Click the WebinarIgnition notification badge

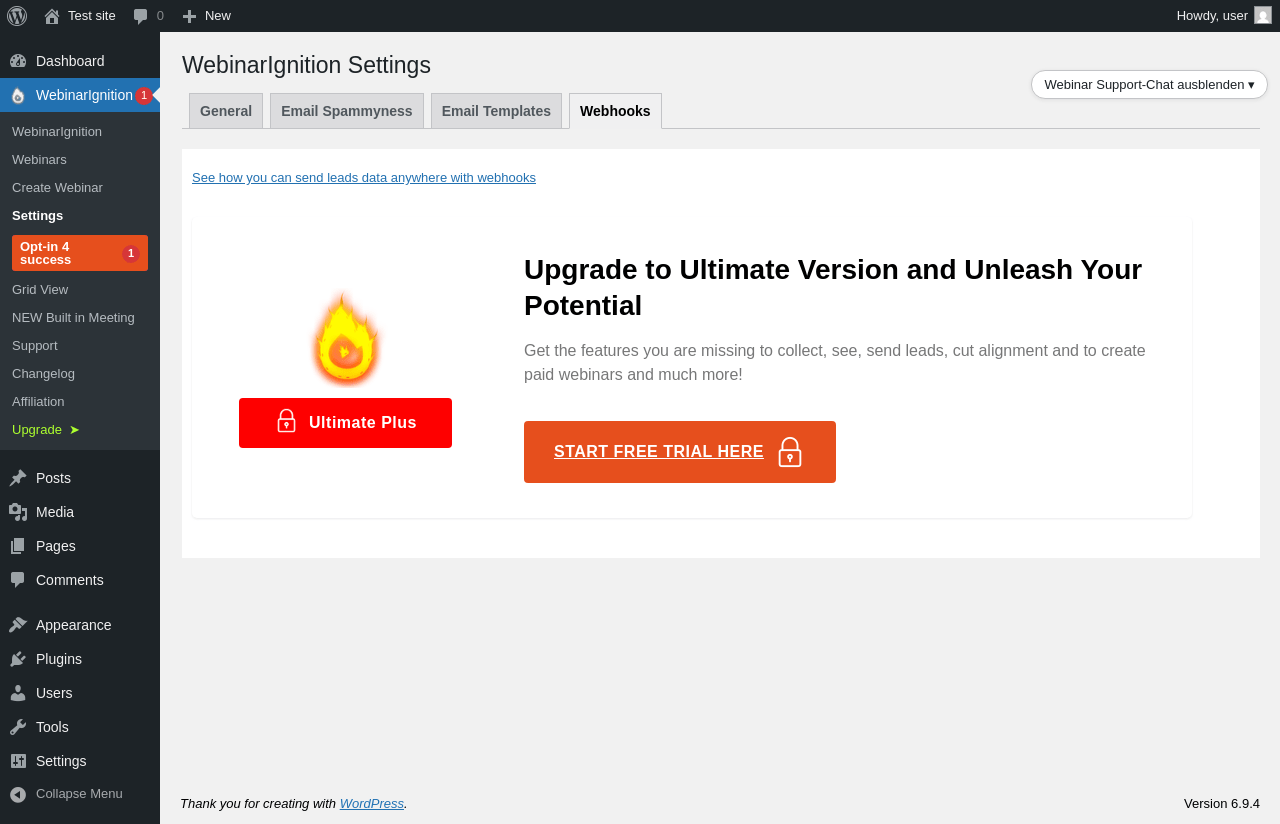tap(143, 95)
